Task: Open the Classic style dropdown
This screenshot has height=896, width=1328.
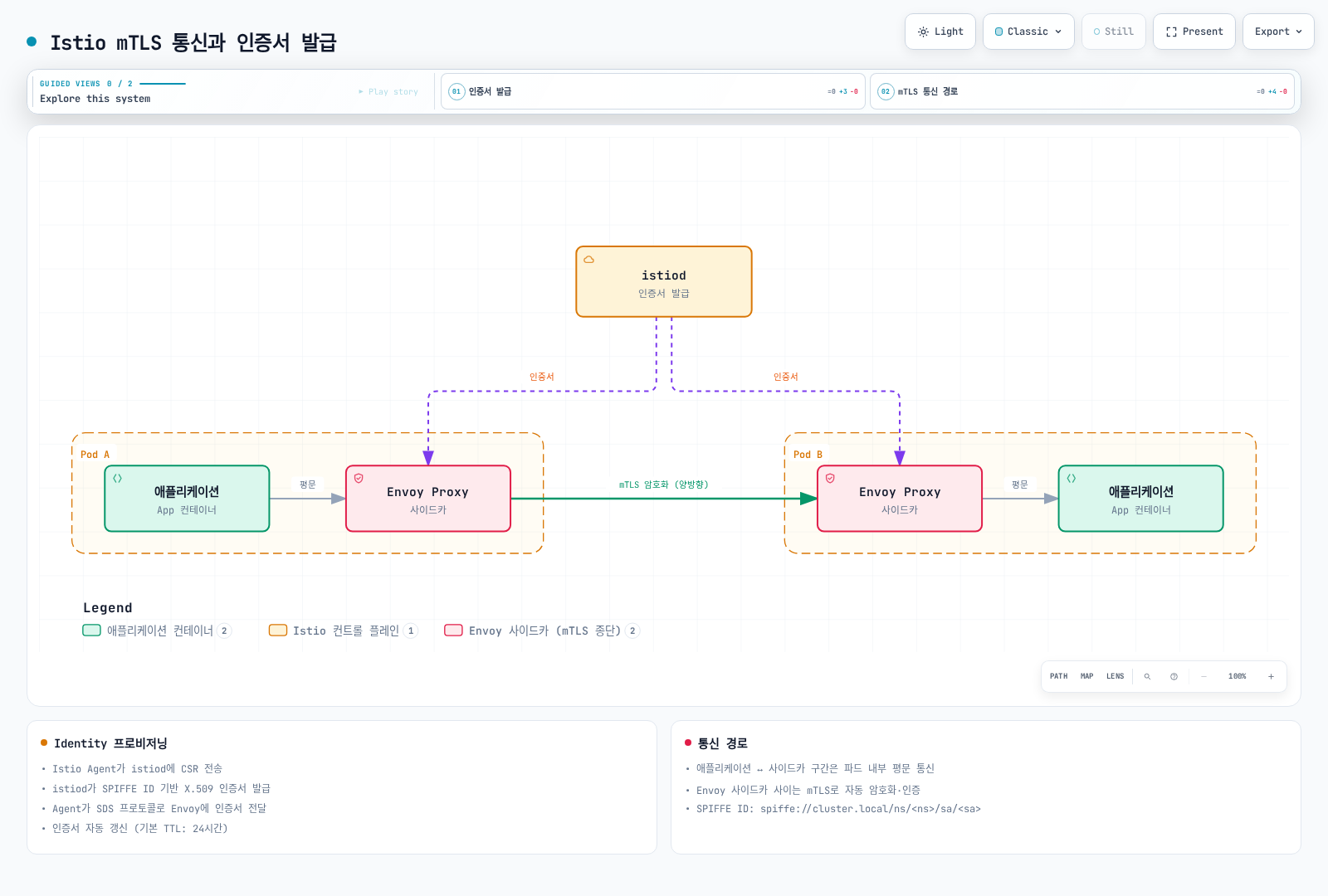Action: 1028,32
